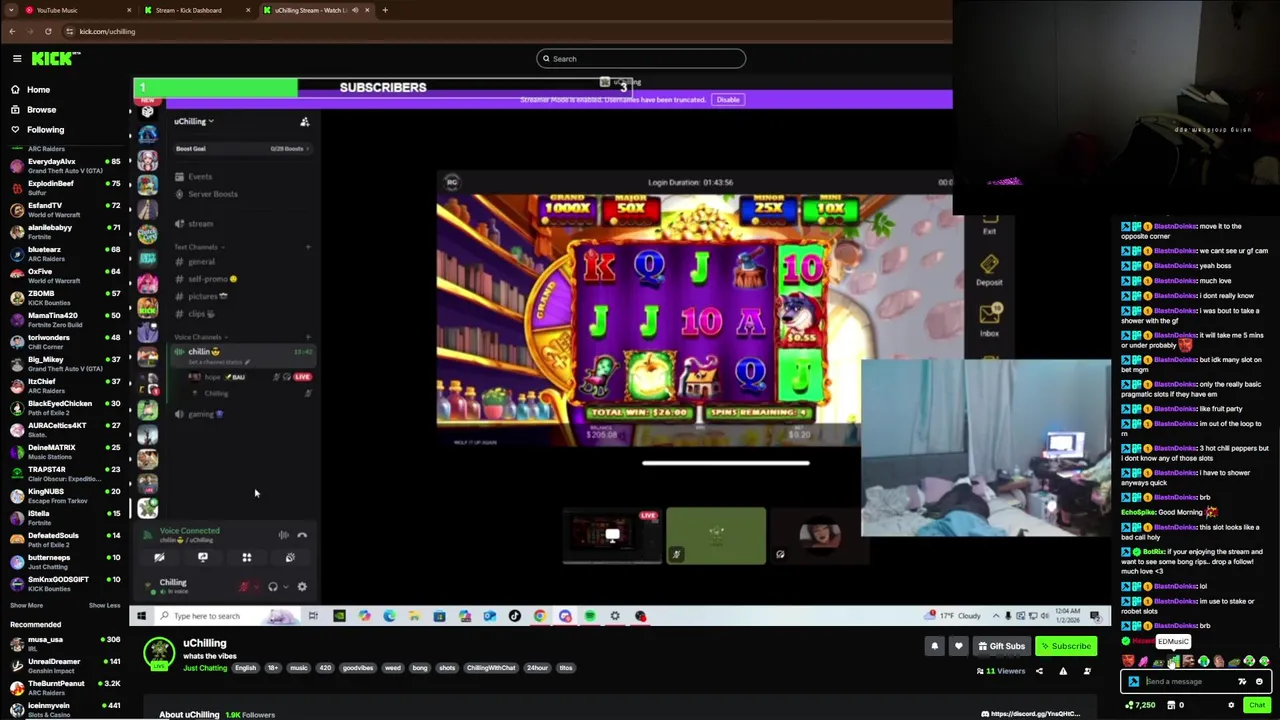Click Show more under followed channels
Image resolution: width=1280 pixels, height=720 pixels.
click(27, 606)
